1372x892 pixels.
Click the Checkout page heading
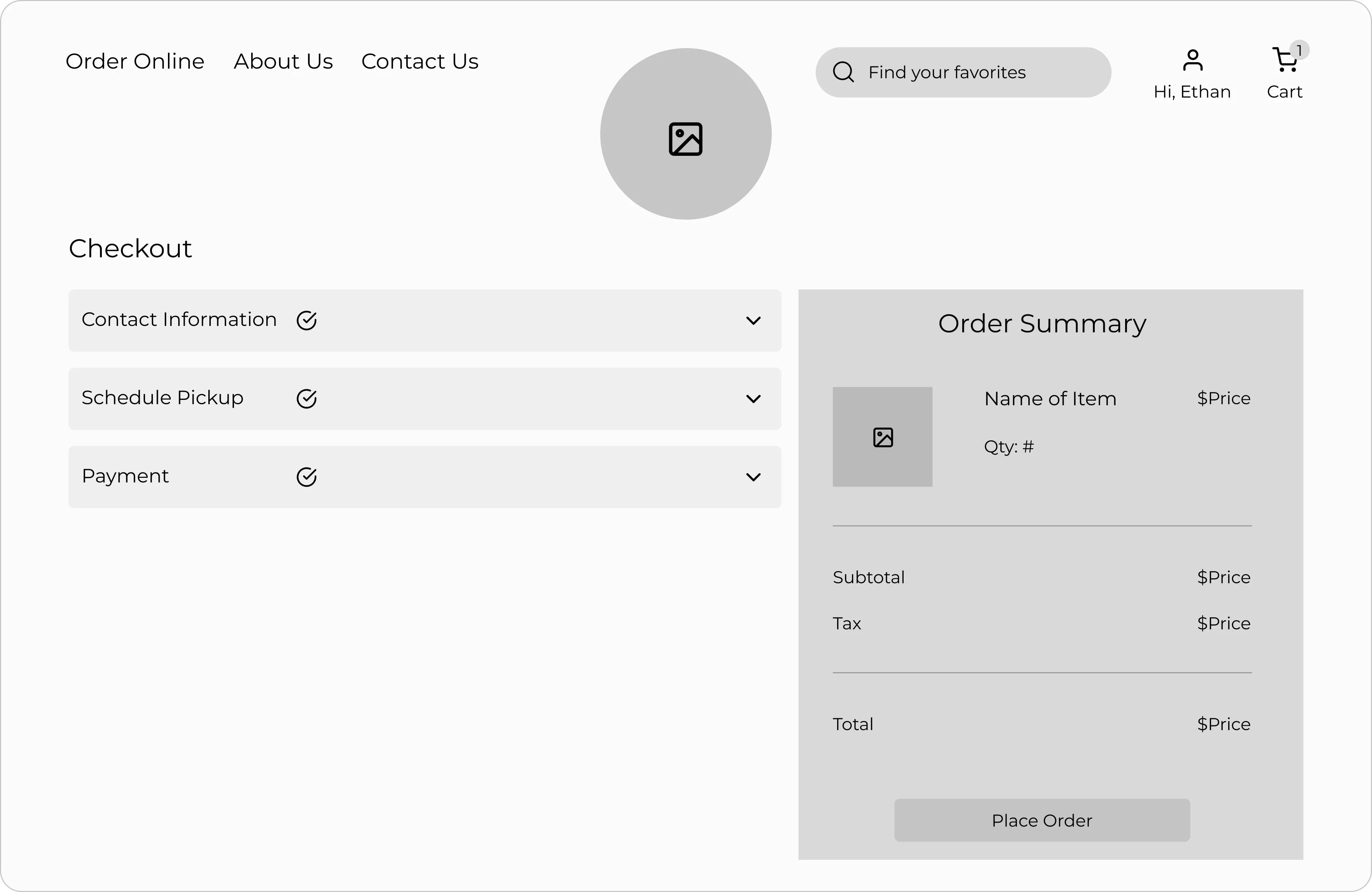(130, 248)
